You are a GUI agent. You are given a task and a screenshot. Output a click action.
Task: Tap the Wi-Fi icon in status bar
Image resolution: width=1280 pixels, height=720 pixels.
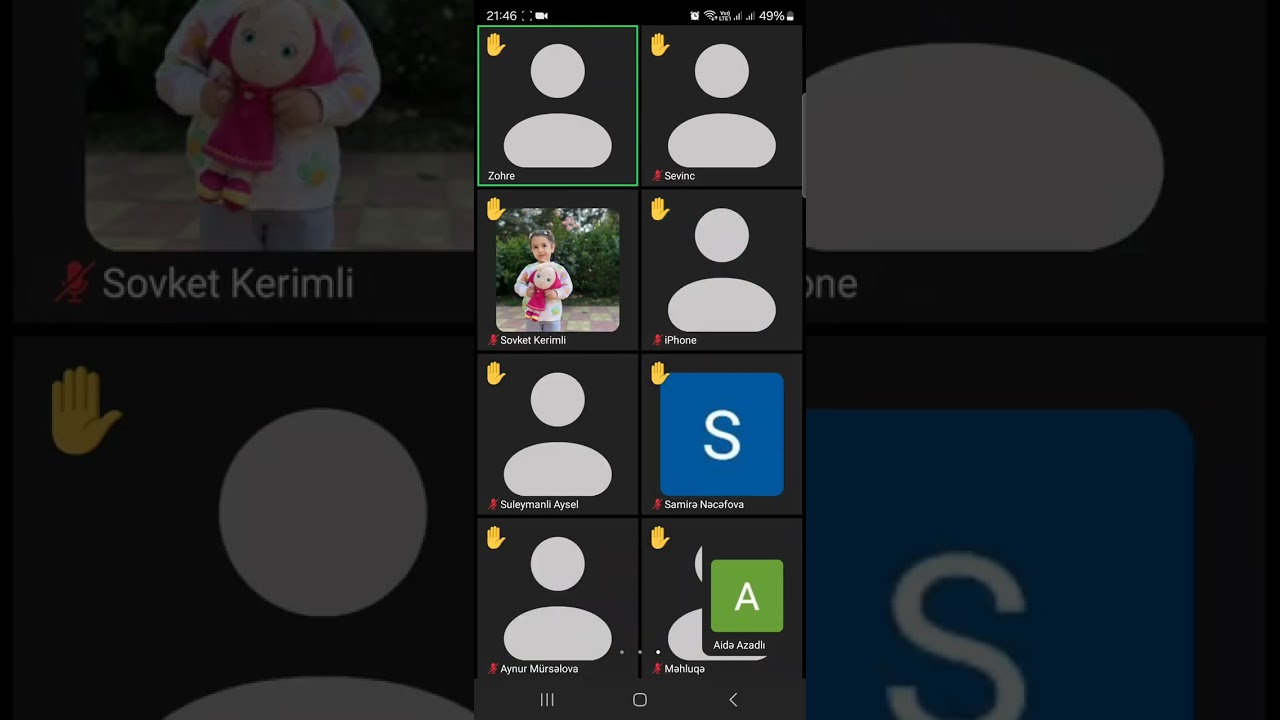tap(710, 16)
